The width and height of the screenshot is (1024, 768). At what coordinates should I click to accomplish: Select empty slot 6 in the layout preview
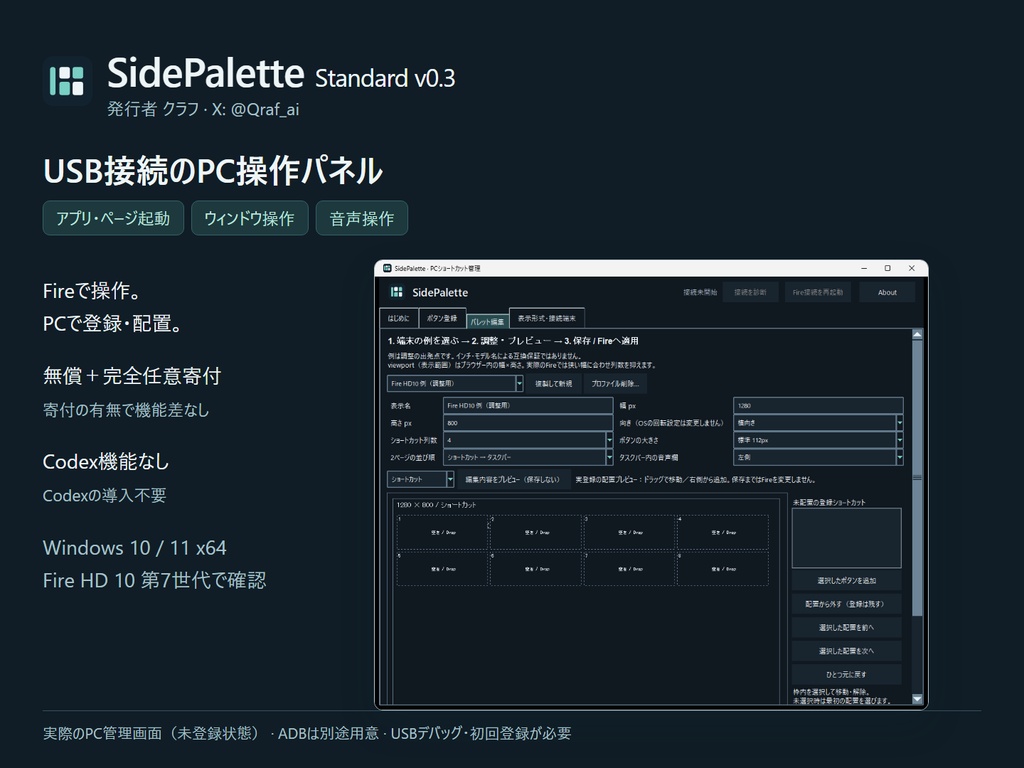536,568
